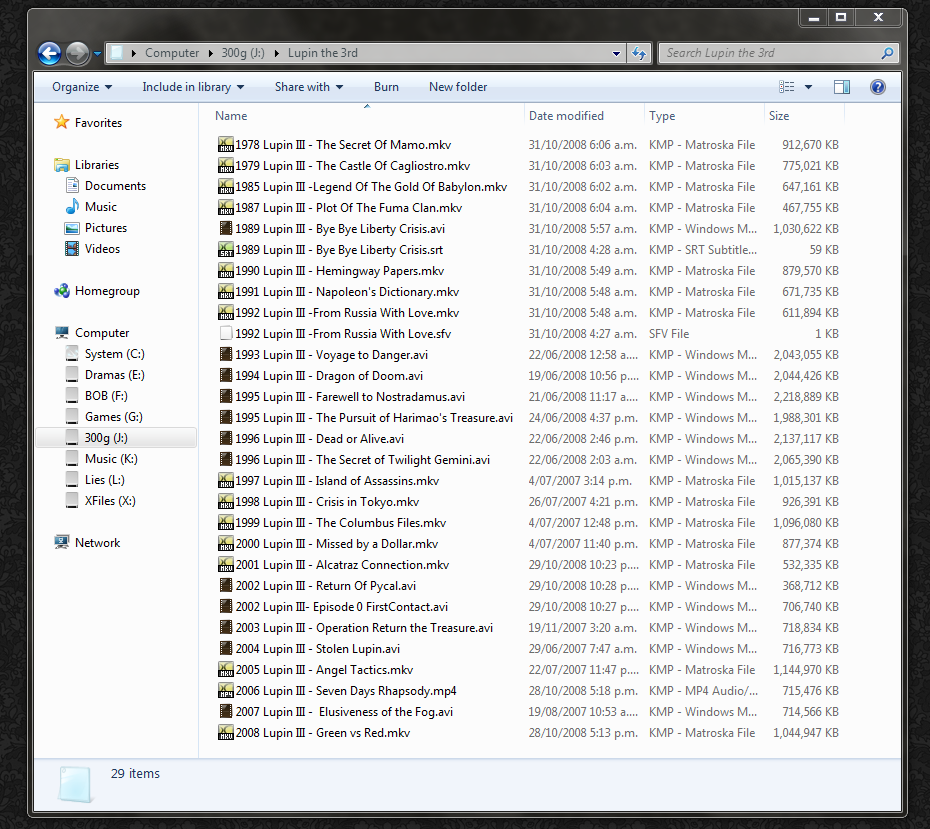
Task: Go back with the Back arrow button
Action: pos(49,53)
